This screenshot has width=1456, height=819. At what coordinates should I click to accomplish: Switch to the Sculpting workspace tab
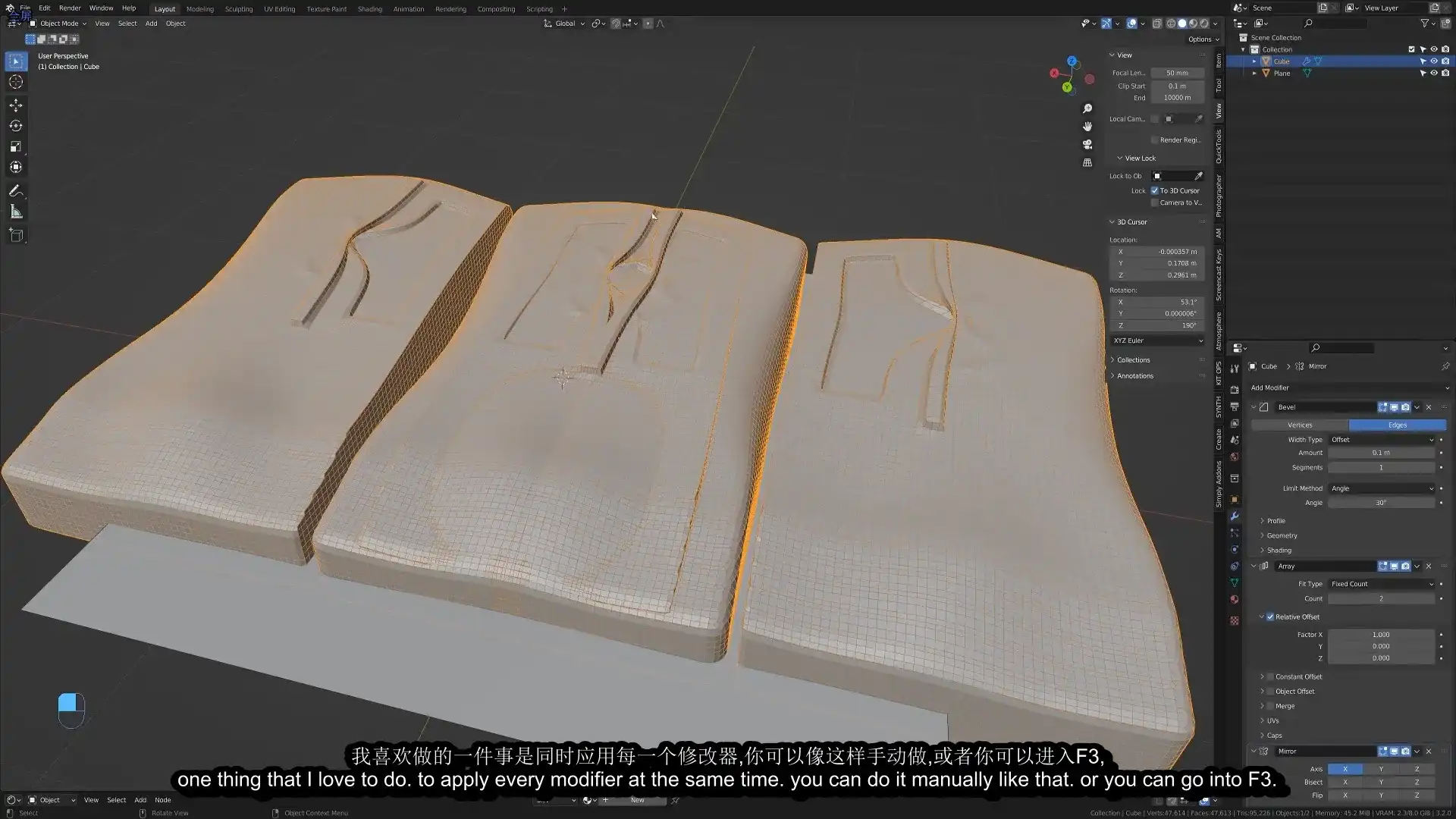(238, 8)
